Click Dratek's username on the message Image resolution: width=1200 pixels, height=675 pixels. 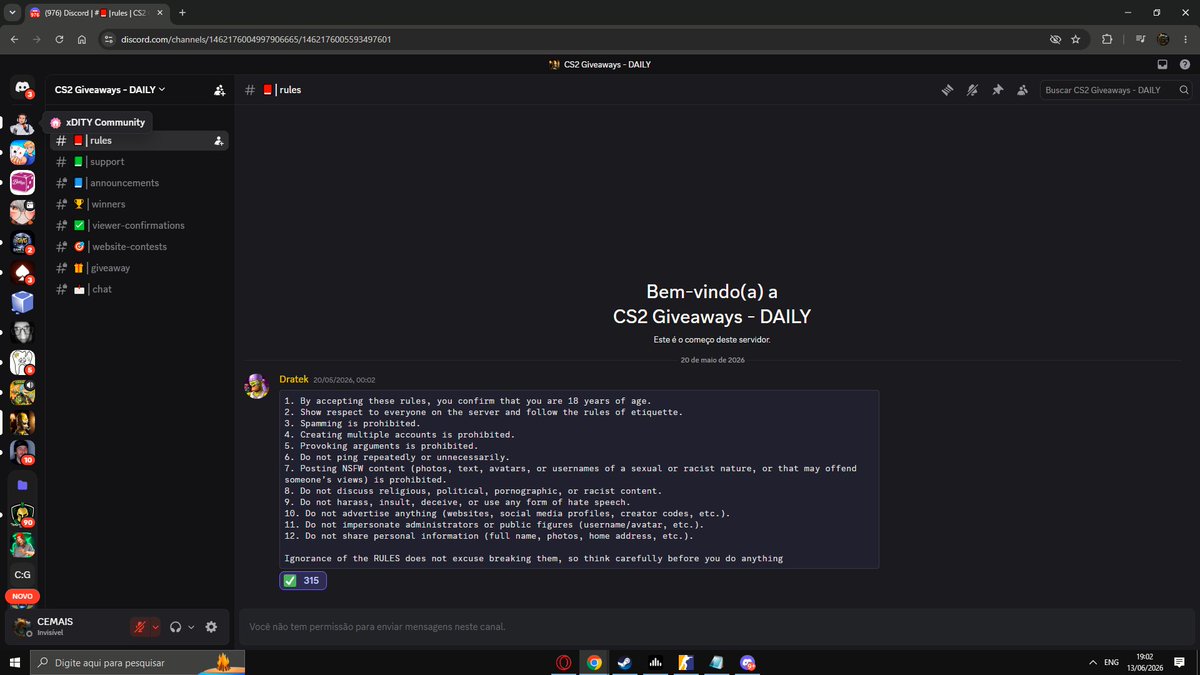tap(294, 380)
